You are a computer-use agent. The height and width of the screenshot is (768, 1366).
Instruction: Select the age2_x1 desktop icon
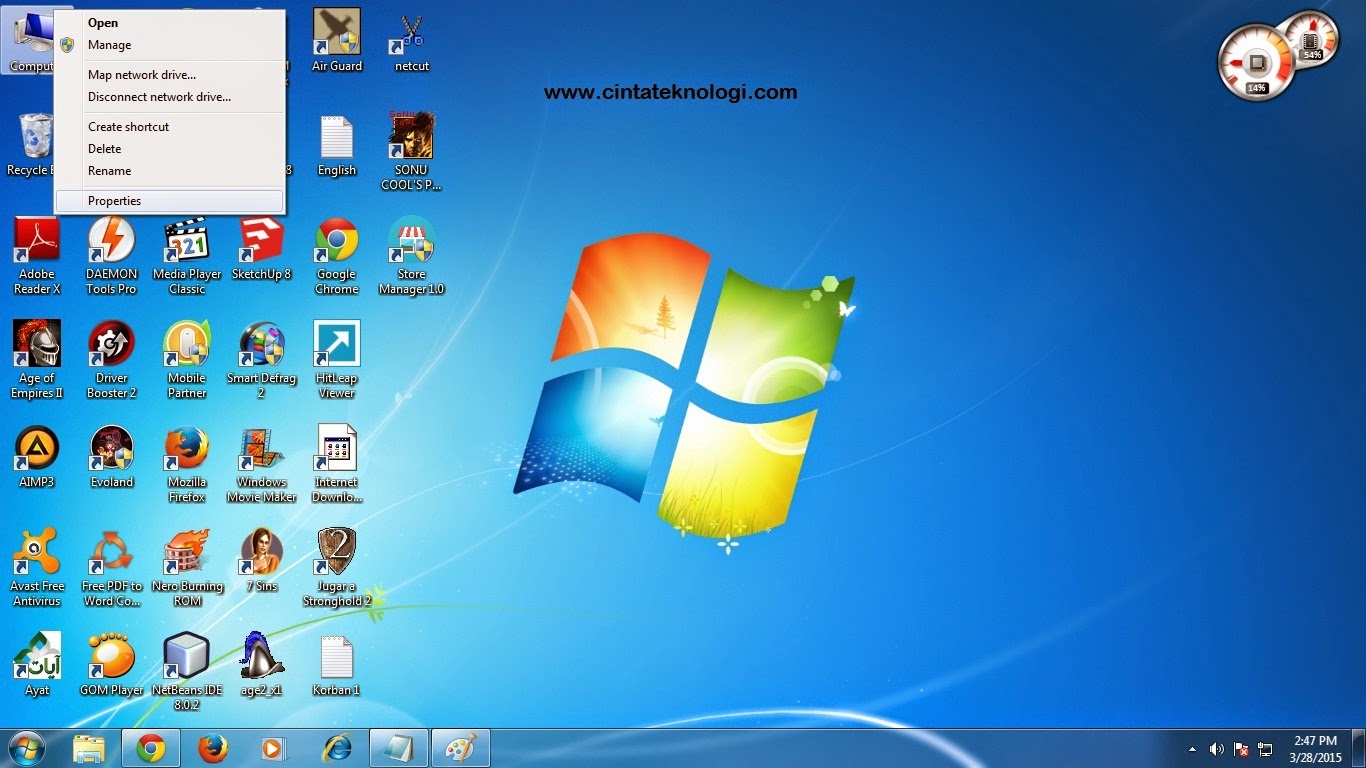[262, 665]
